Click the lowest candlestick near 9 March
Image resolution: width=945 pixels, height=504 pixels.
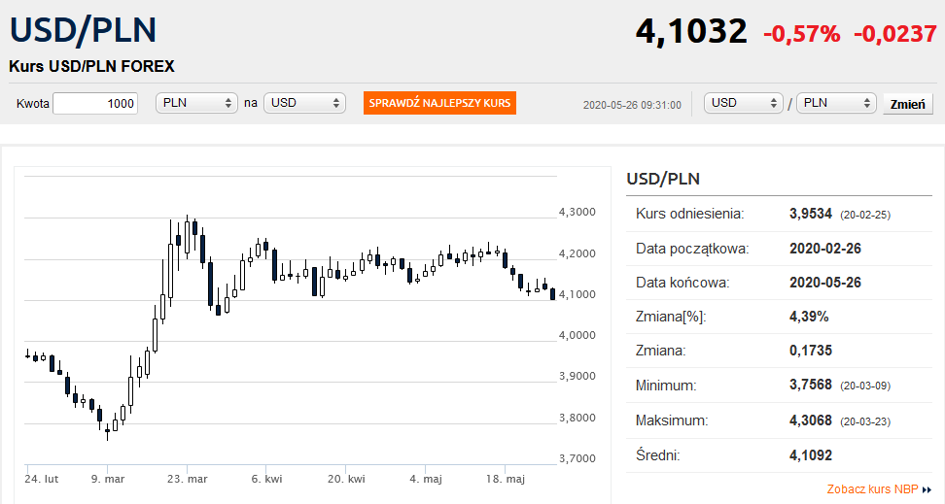[x=107, y=430]
